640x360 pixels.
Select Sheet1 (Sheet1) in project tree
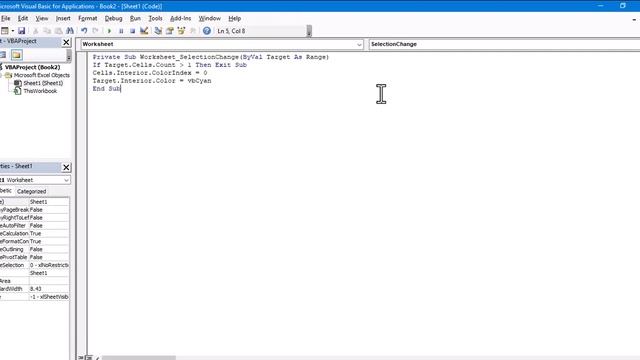[x=43, y=83]
